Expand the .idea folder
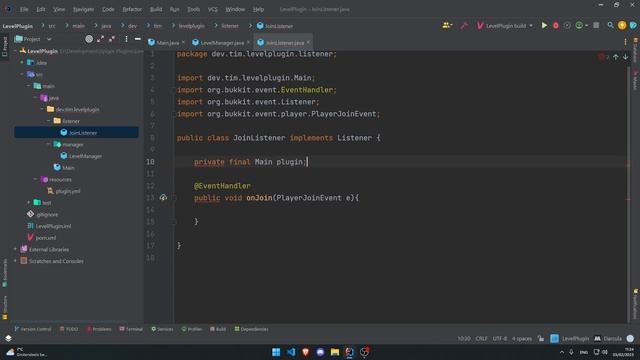The width and height of the screenshot is (640, 360). coord(22,62)
